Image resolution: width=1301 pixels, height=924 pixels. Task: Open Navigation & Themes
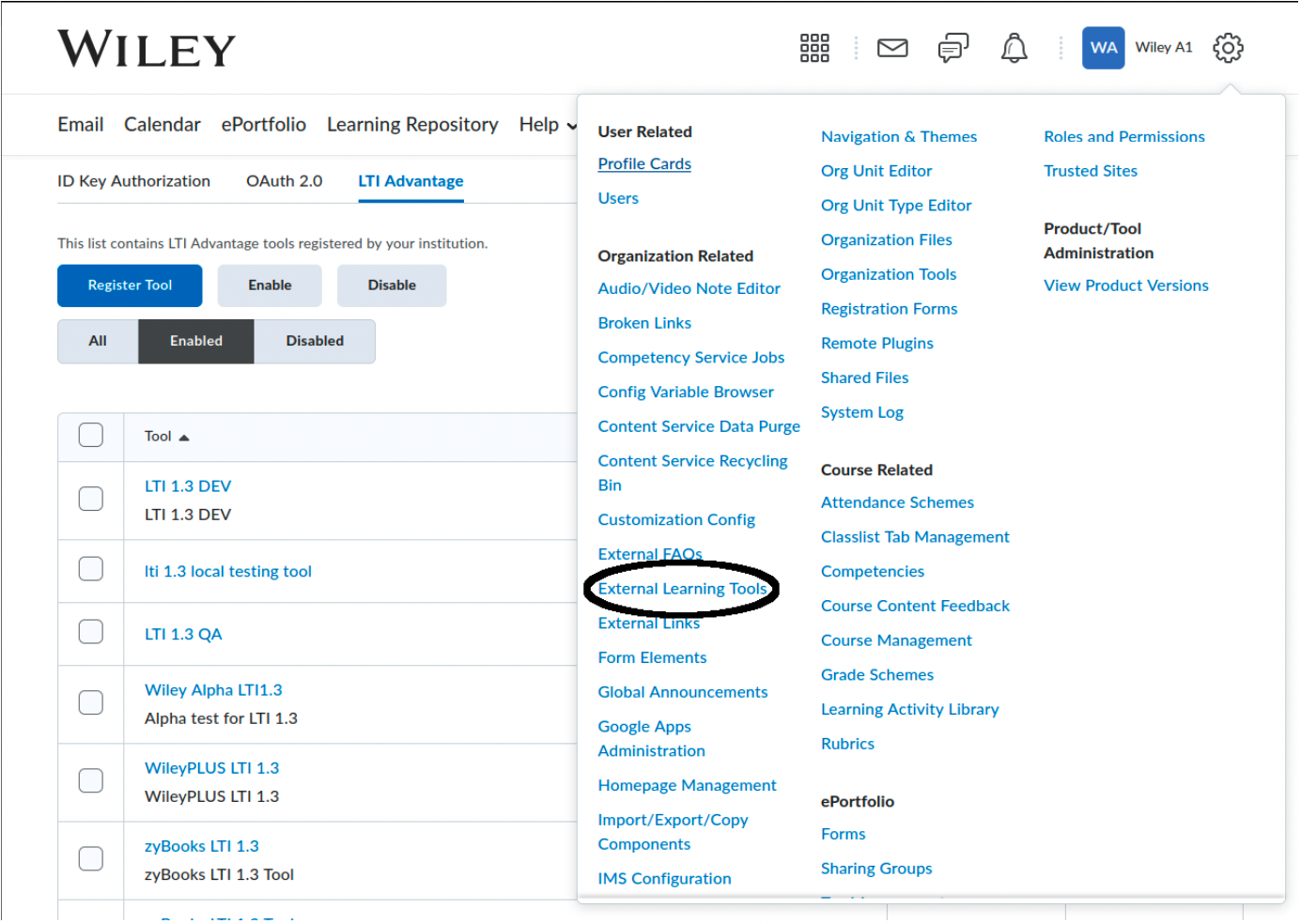pyautogui.click(x=899, y=137)
